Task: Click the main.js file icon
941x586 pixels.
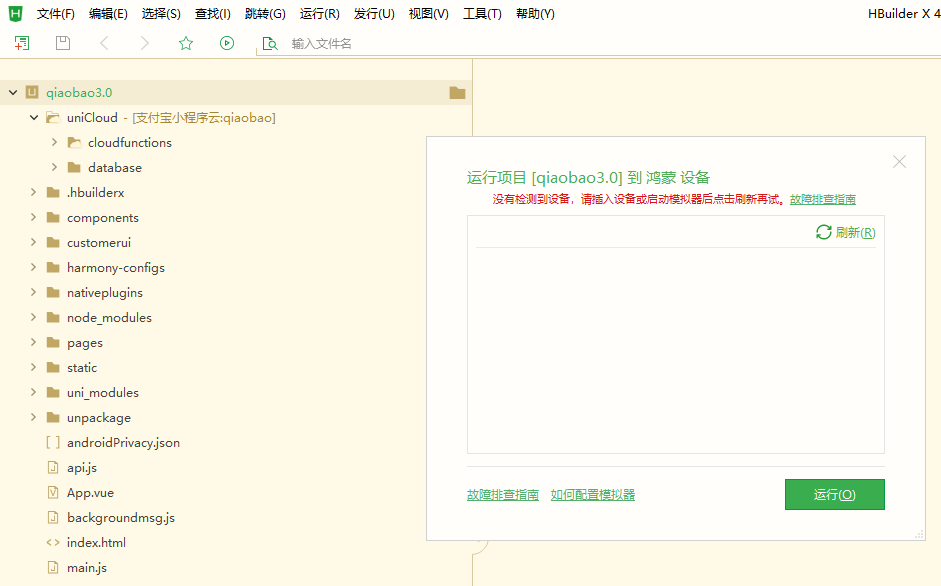Action: pos(53,567)
